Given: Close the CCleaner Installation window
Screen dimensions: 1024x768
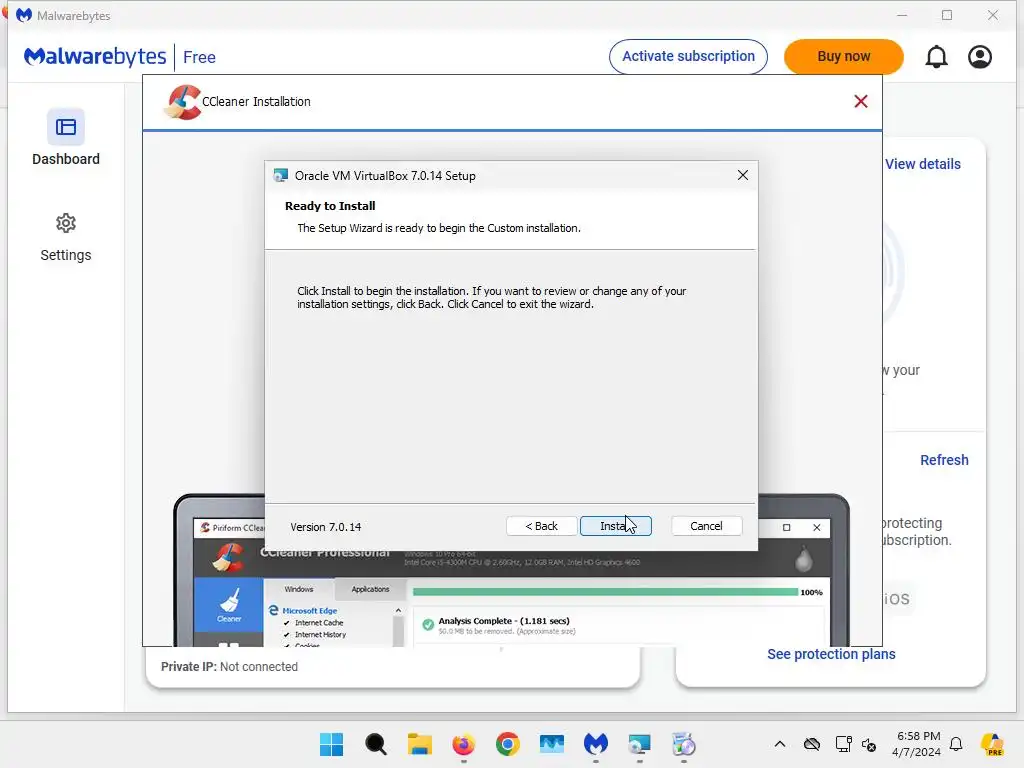Looking at the screenshot, I should (x=861, y=101).
